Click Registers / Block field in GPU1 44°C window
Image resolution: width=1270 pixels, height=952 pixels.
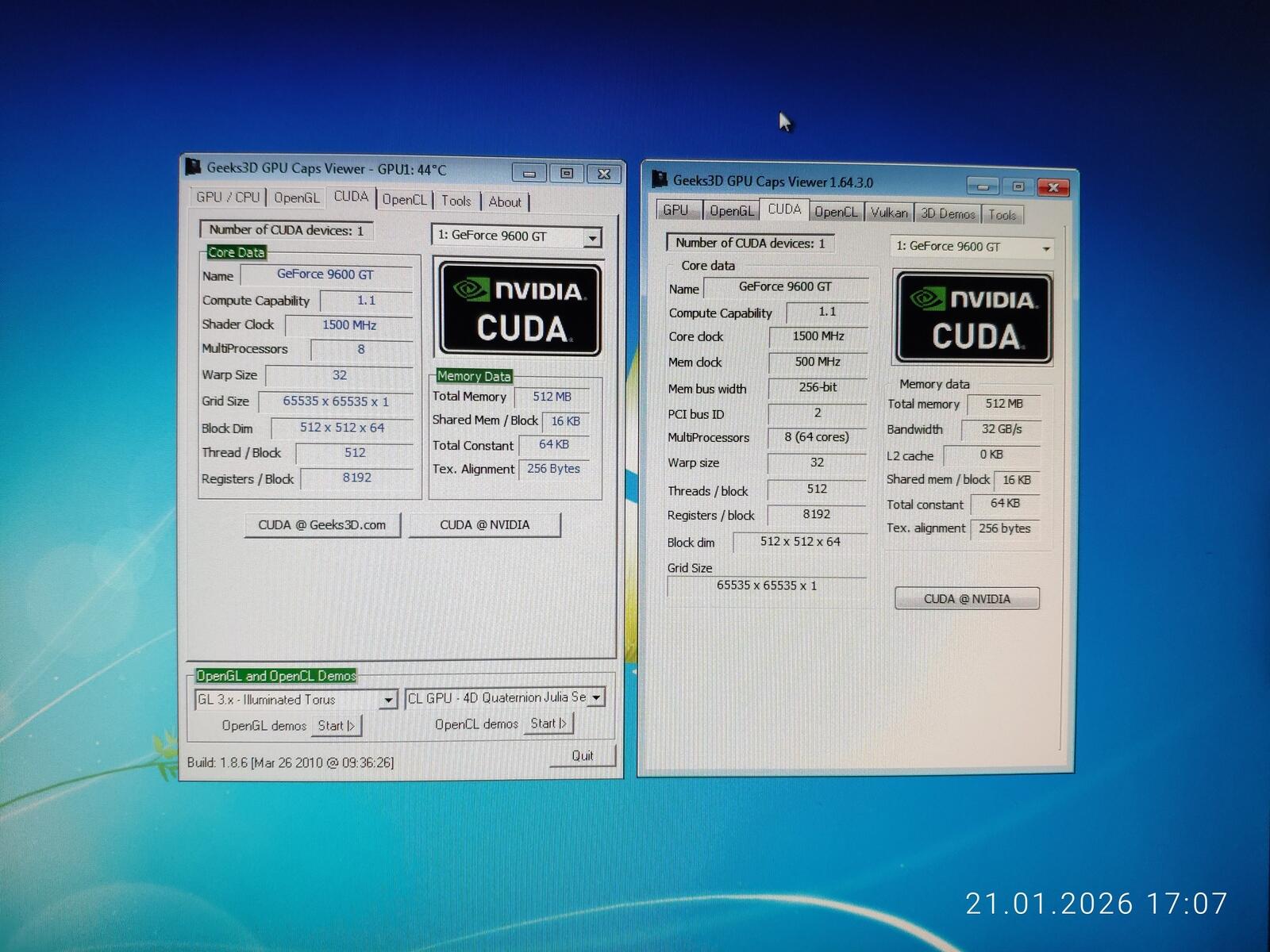pos(357,478)
